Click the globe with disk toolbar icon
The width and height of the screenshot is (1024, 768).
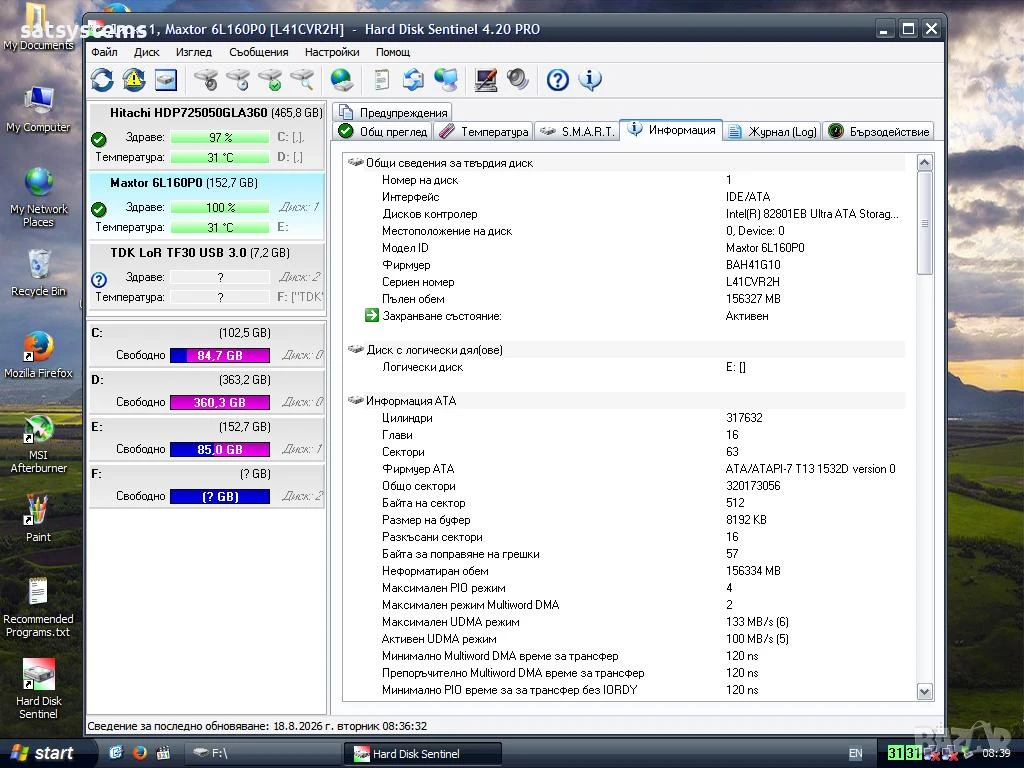(342, 80)
